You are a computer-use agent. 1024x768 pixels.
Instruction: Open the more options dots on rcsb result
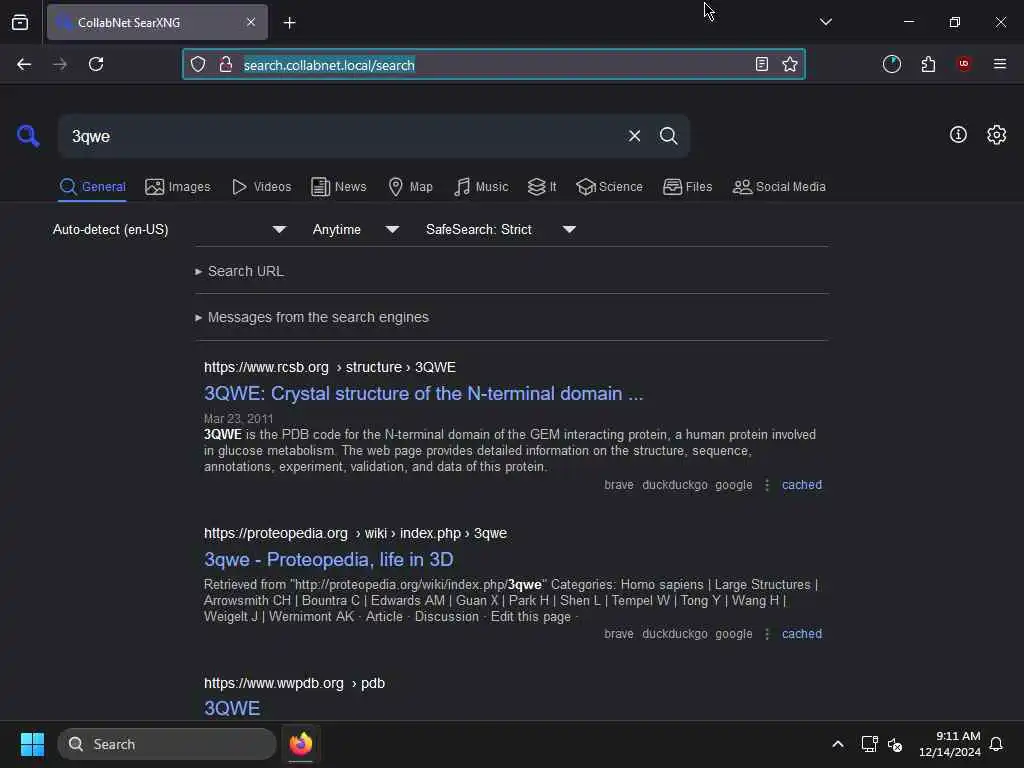click(x=767, y=485)
